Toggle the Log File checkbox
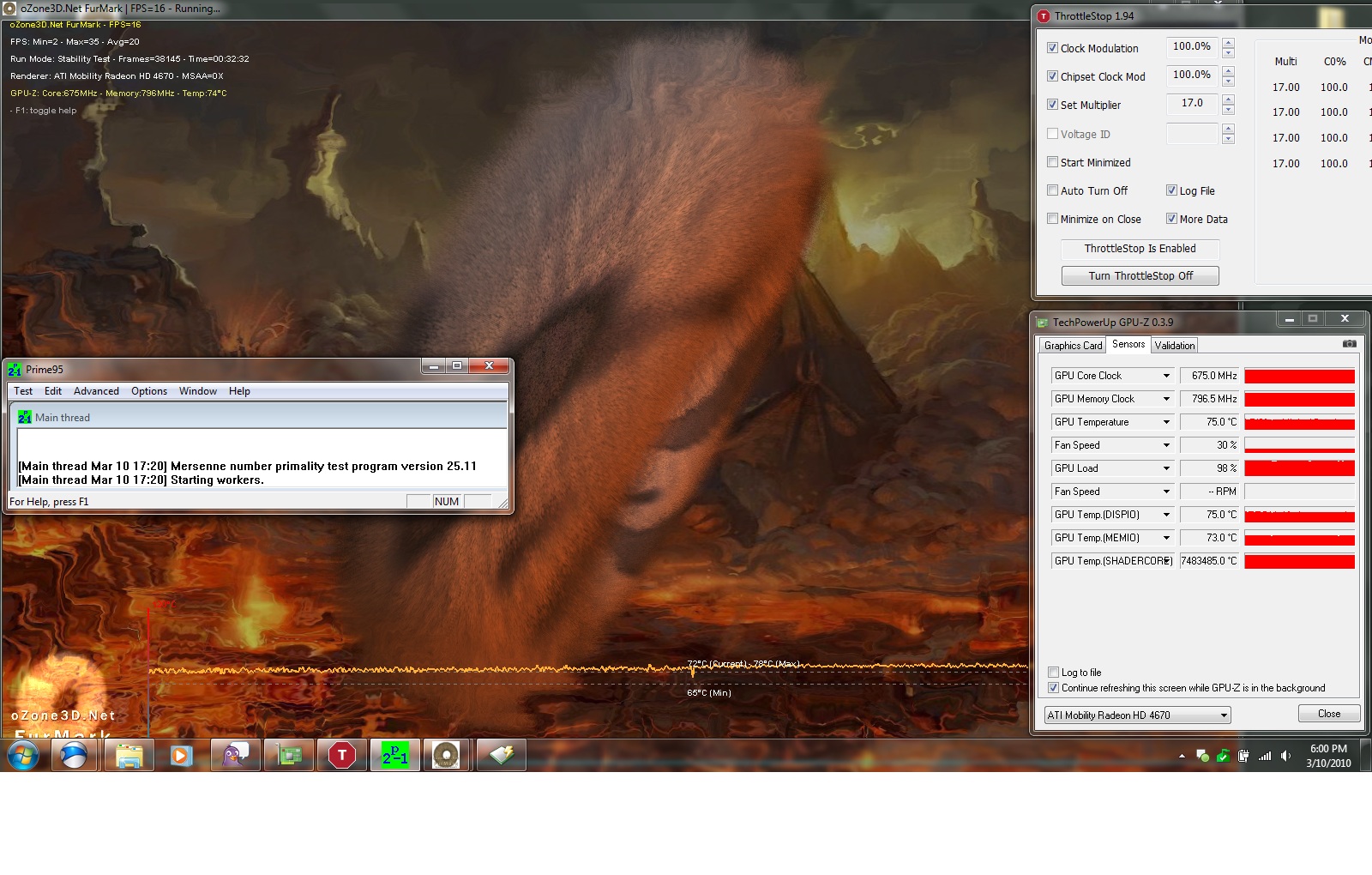 click(x=1171, y=190)
